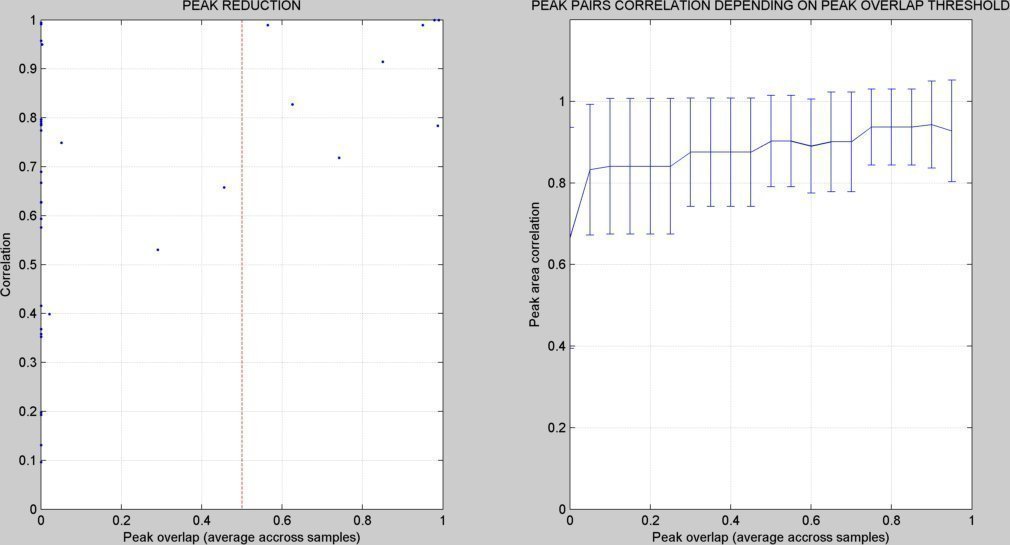Select the data point near overlap 0.29

[158, 249]
